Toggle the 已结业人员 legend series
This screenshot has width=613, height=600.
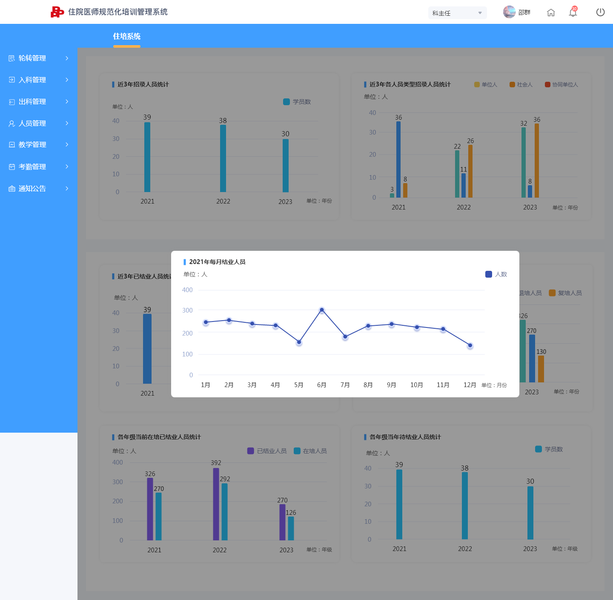tap(267, 451)
